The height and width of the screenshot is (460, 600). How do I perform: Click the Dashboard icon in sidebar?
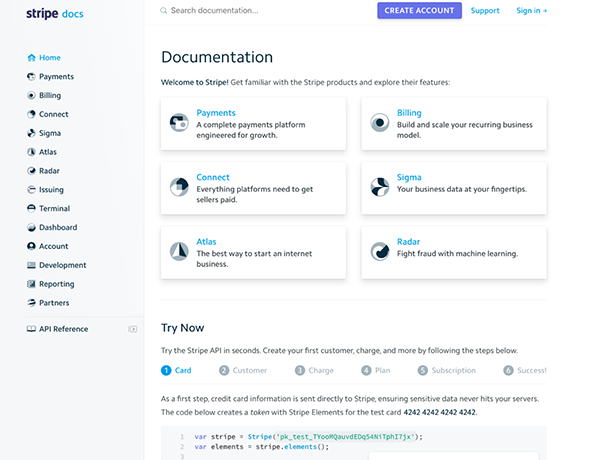point(31,227)
